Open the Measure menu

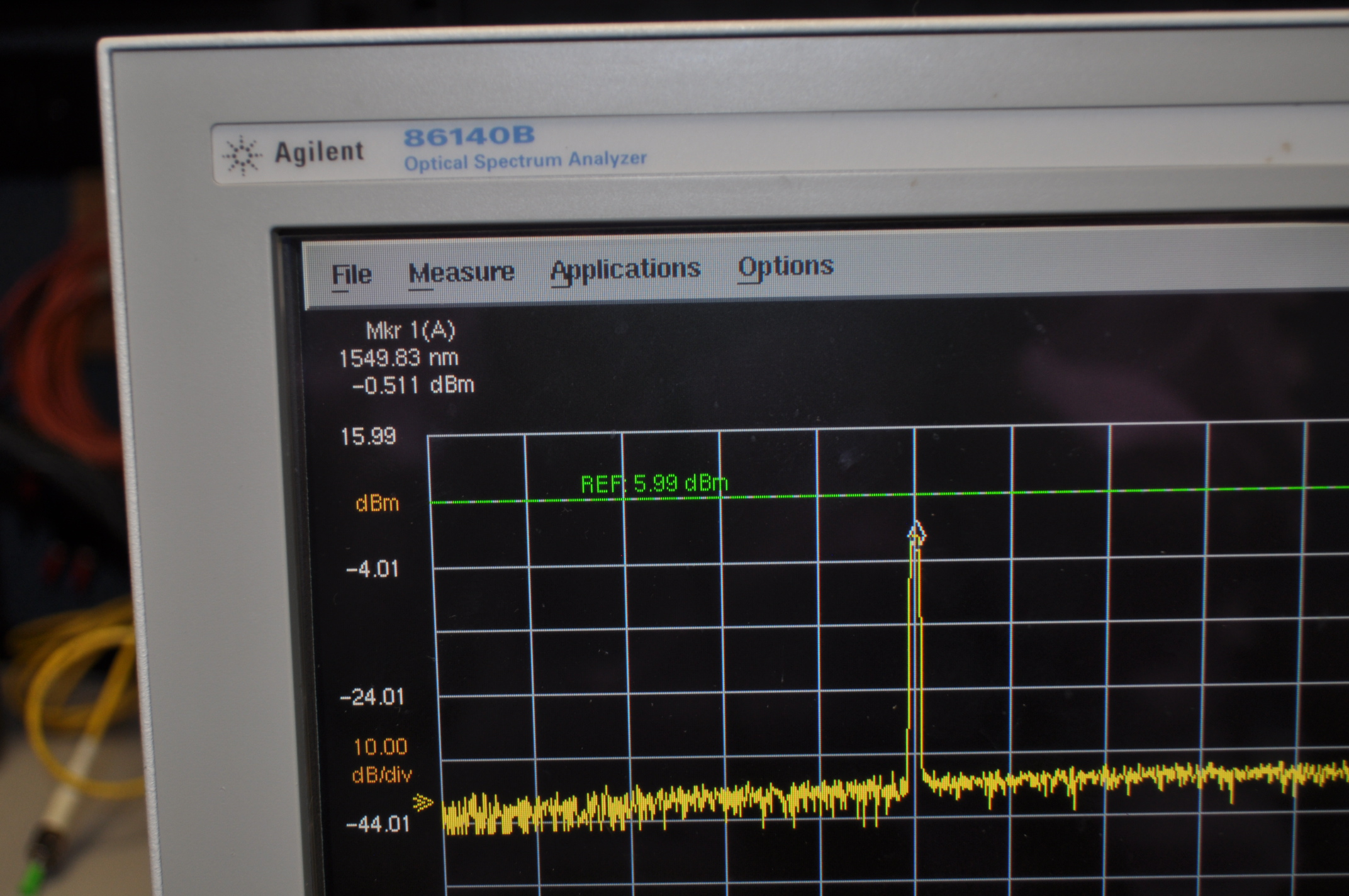tap(461, 272)
